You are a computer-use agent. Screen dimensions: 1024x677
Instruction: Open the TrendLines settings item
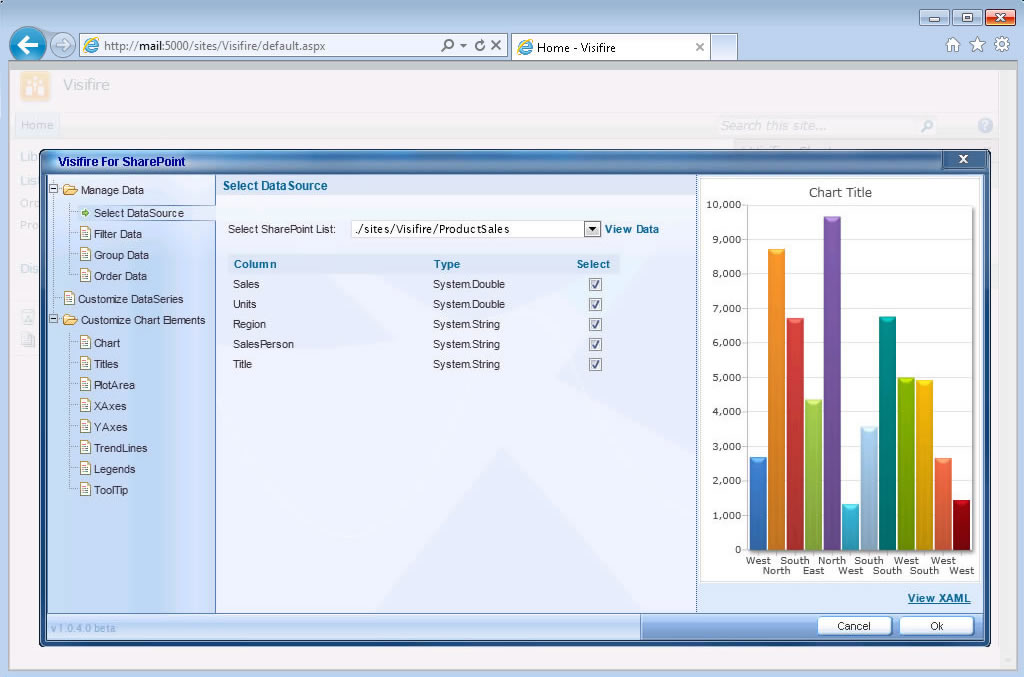point(120,448)
